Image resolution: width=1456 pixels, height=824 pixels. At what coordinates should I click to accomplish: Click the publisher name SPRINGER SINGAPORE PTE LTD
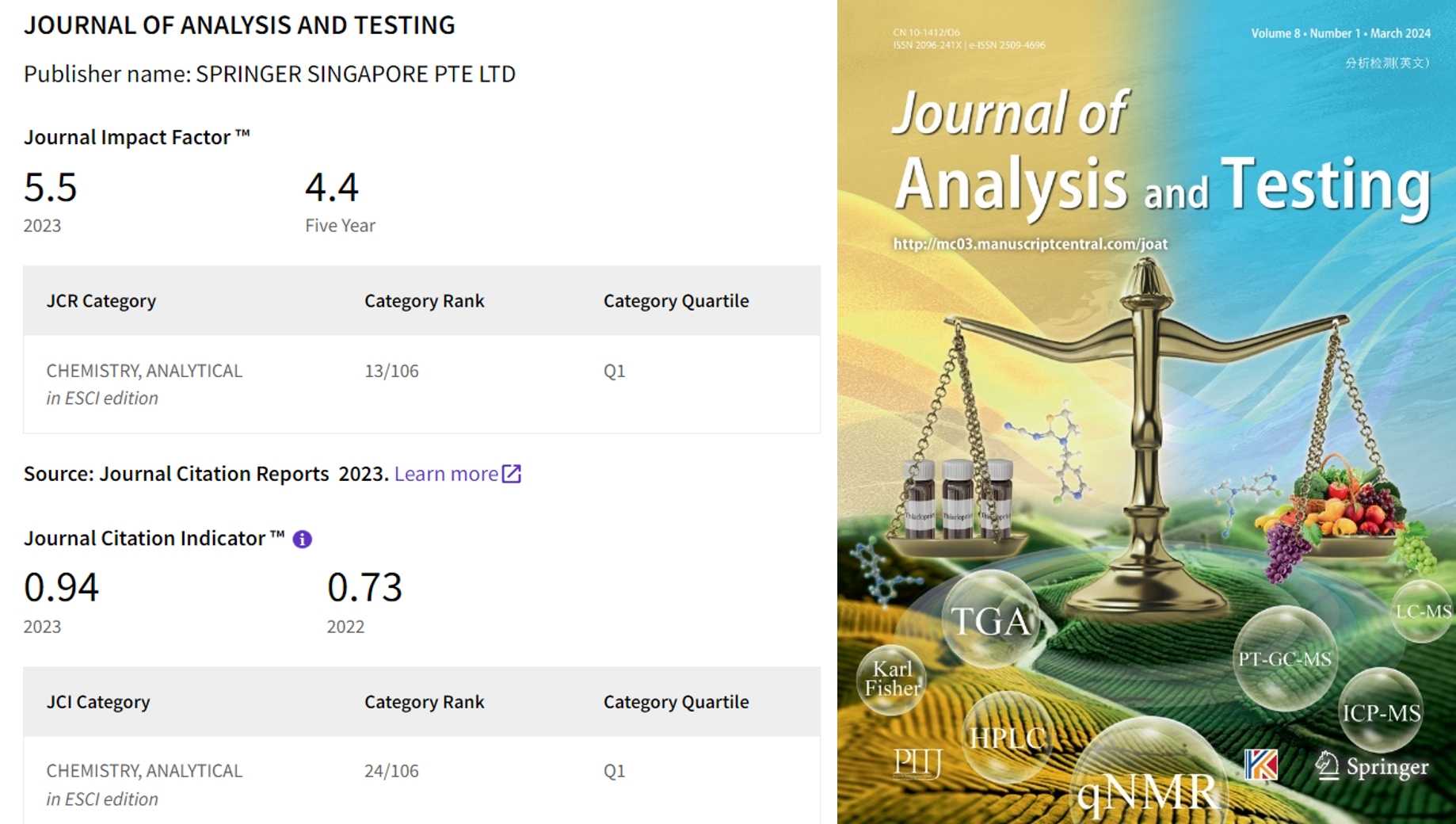click(356, 74)
